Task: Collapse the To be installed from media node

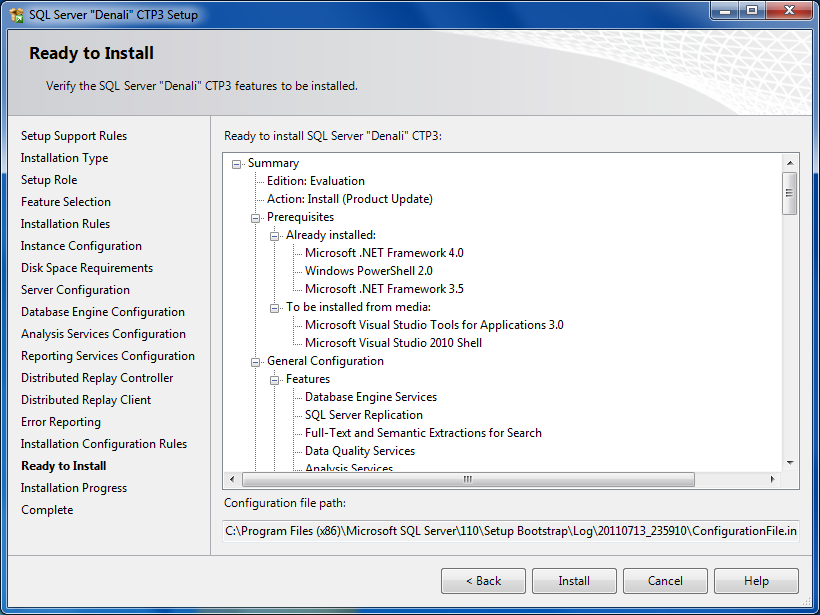Action: click(274, 308)
